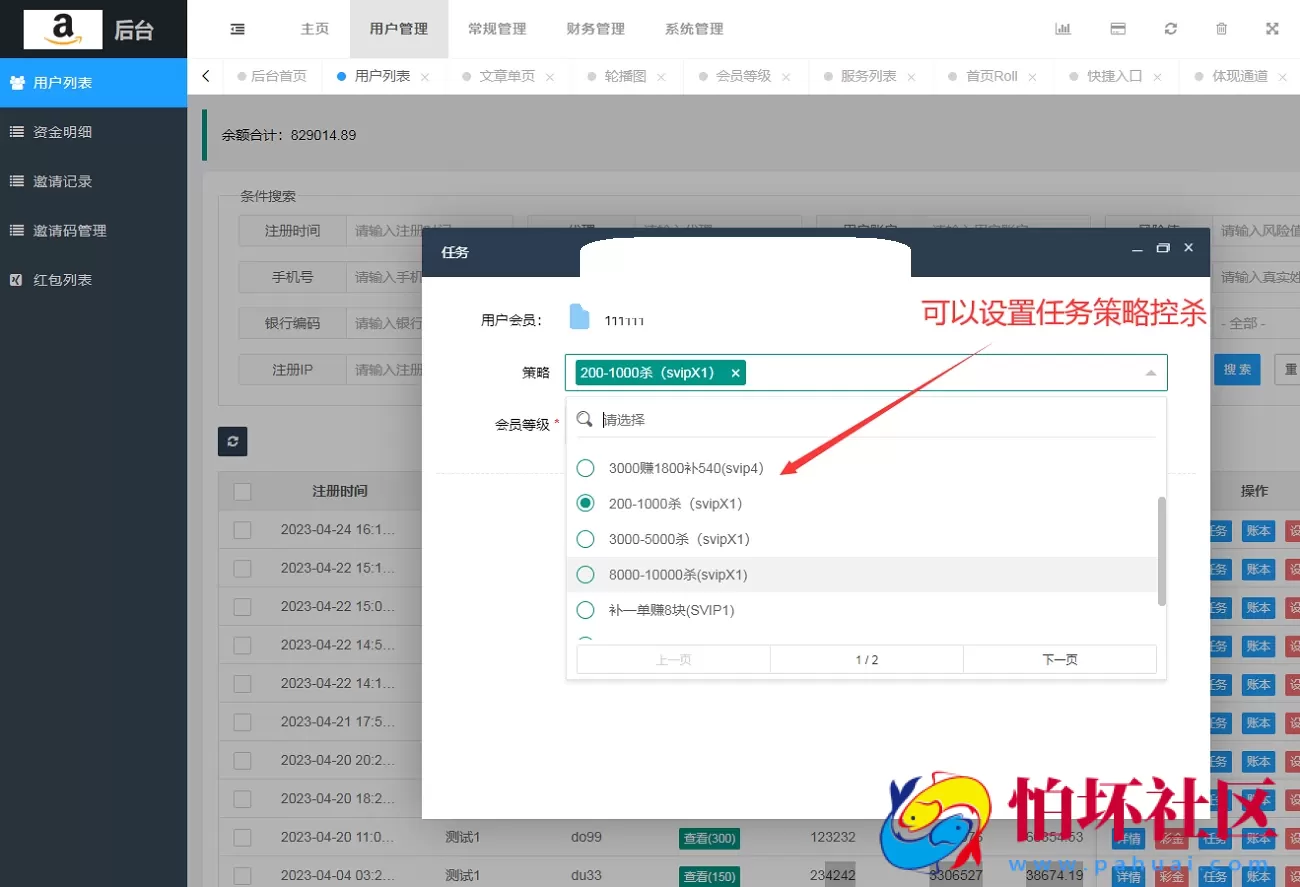
Task: Click the bank card icon in top toolbar
Action: click(x=1117, y=28)
